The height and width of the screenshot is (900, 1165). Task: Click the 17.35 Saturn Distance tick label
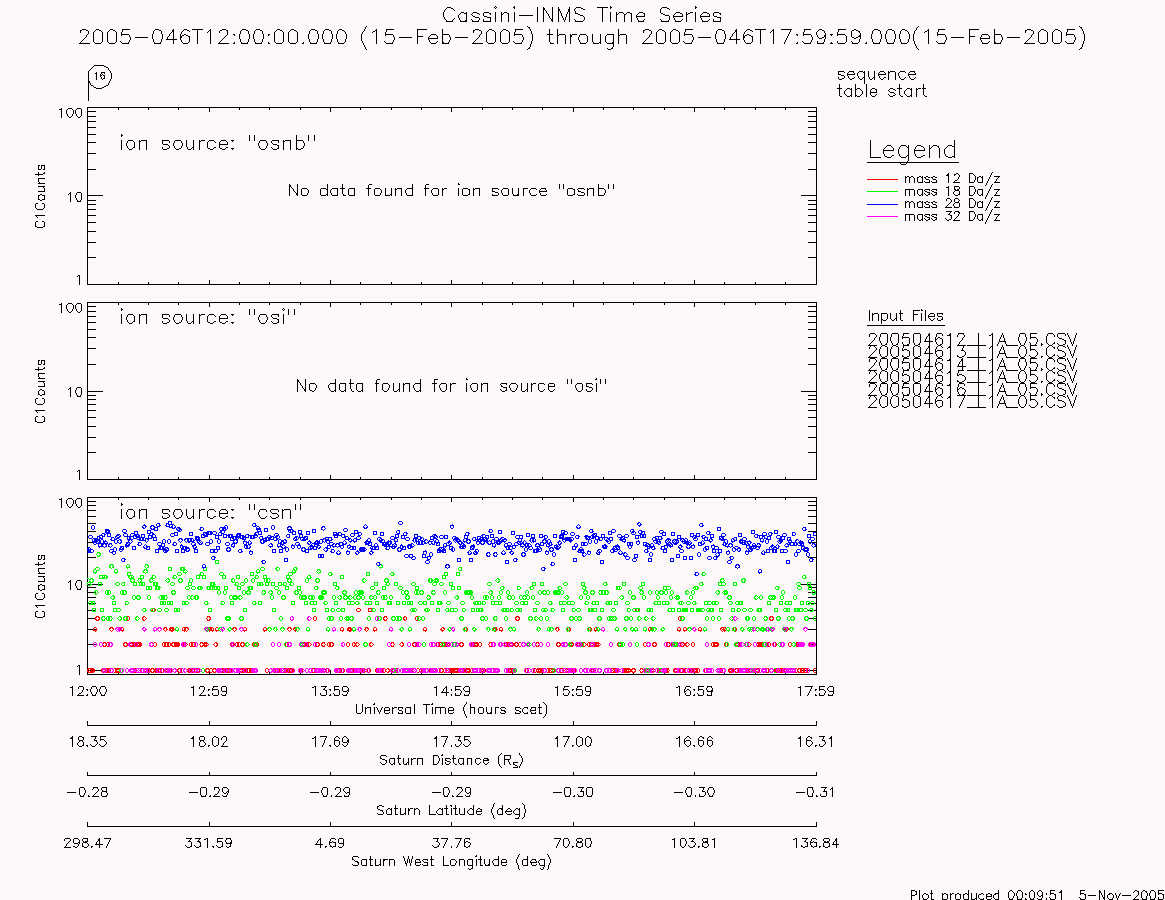coord(452,742)
